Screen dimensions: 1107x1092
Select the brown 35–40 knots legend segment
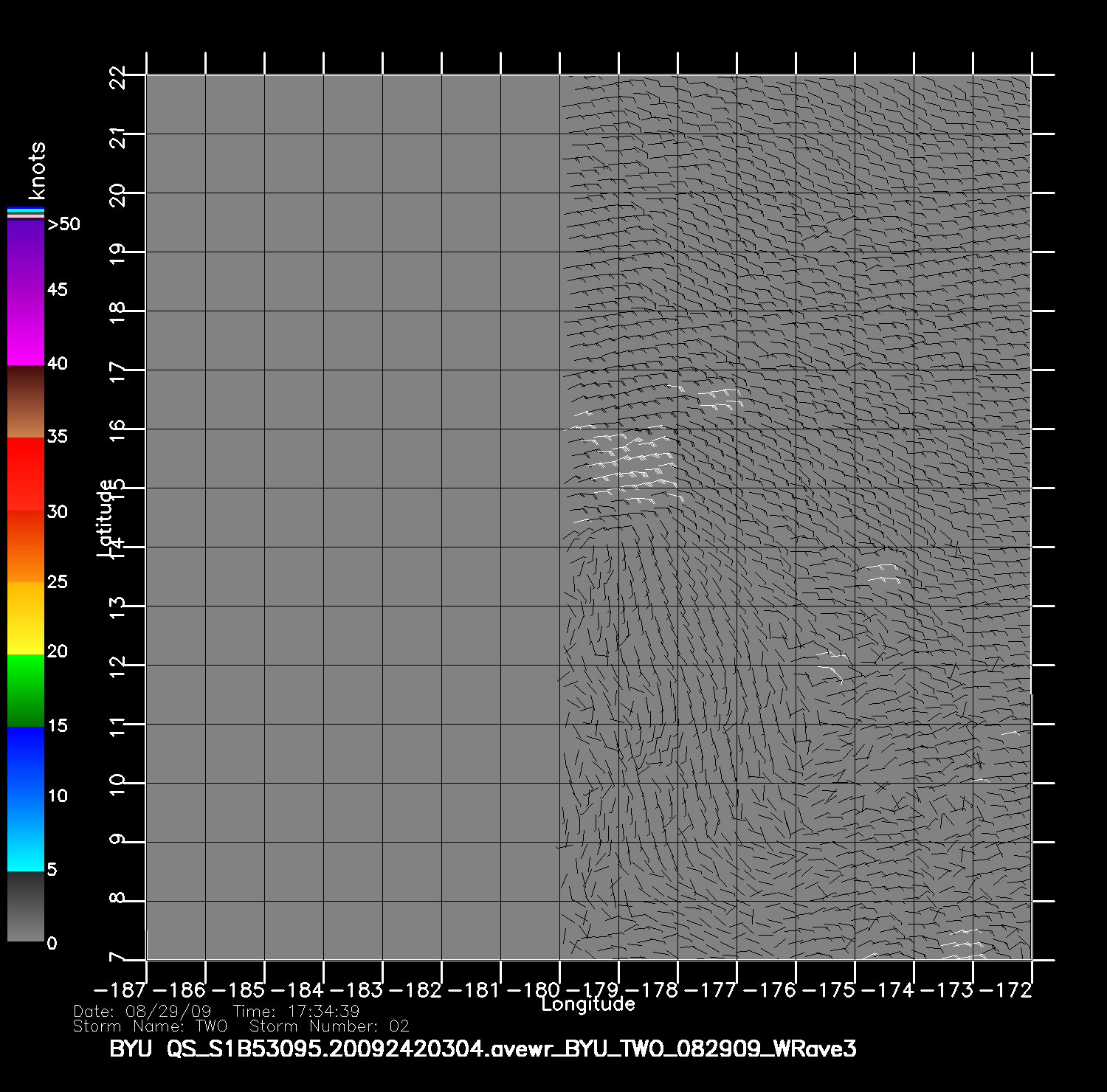(x=26, y=402)
